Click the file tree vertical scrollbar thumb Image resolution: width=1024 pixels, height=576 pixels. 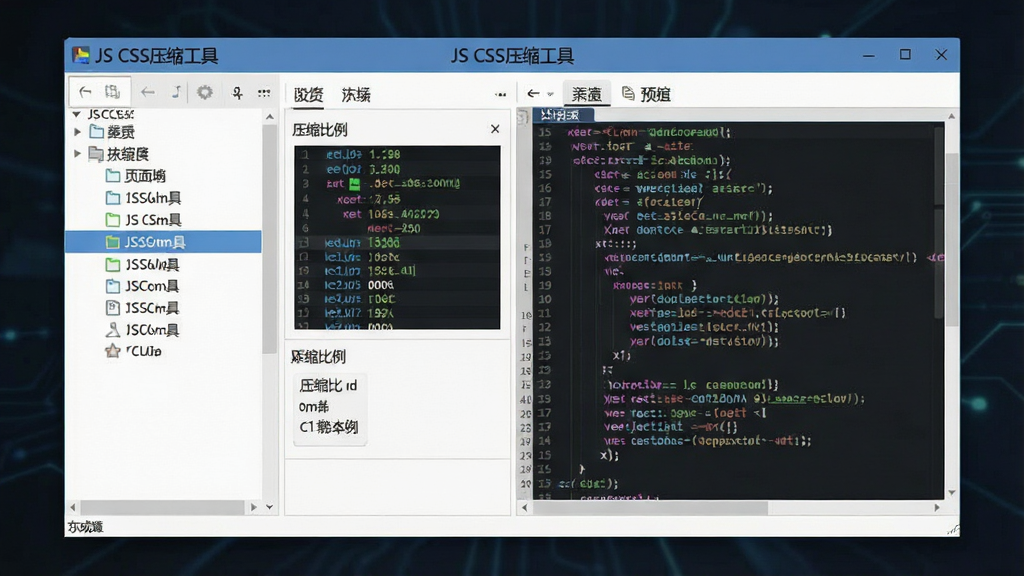270,238
